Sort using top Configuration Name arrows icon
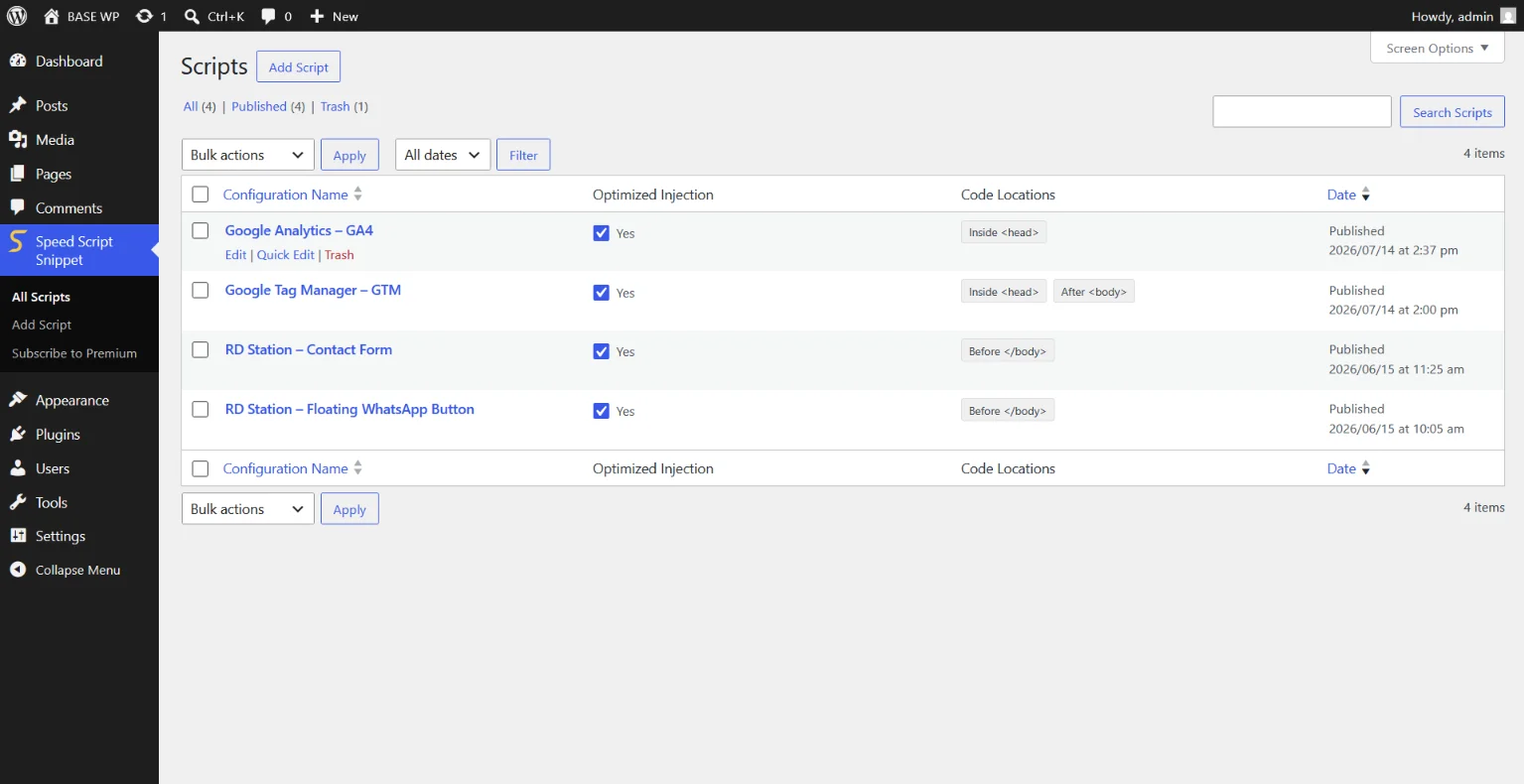The width and height of the screenshot is (1524, 784). [x=358, y=195]
